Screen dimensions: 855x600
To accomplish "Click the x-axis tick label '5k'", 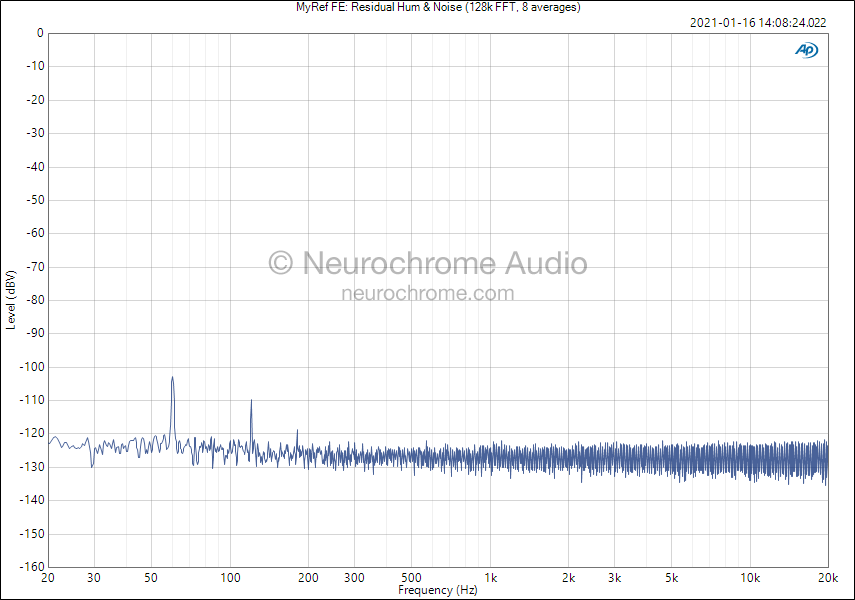I will click(x=672, y=578).
